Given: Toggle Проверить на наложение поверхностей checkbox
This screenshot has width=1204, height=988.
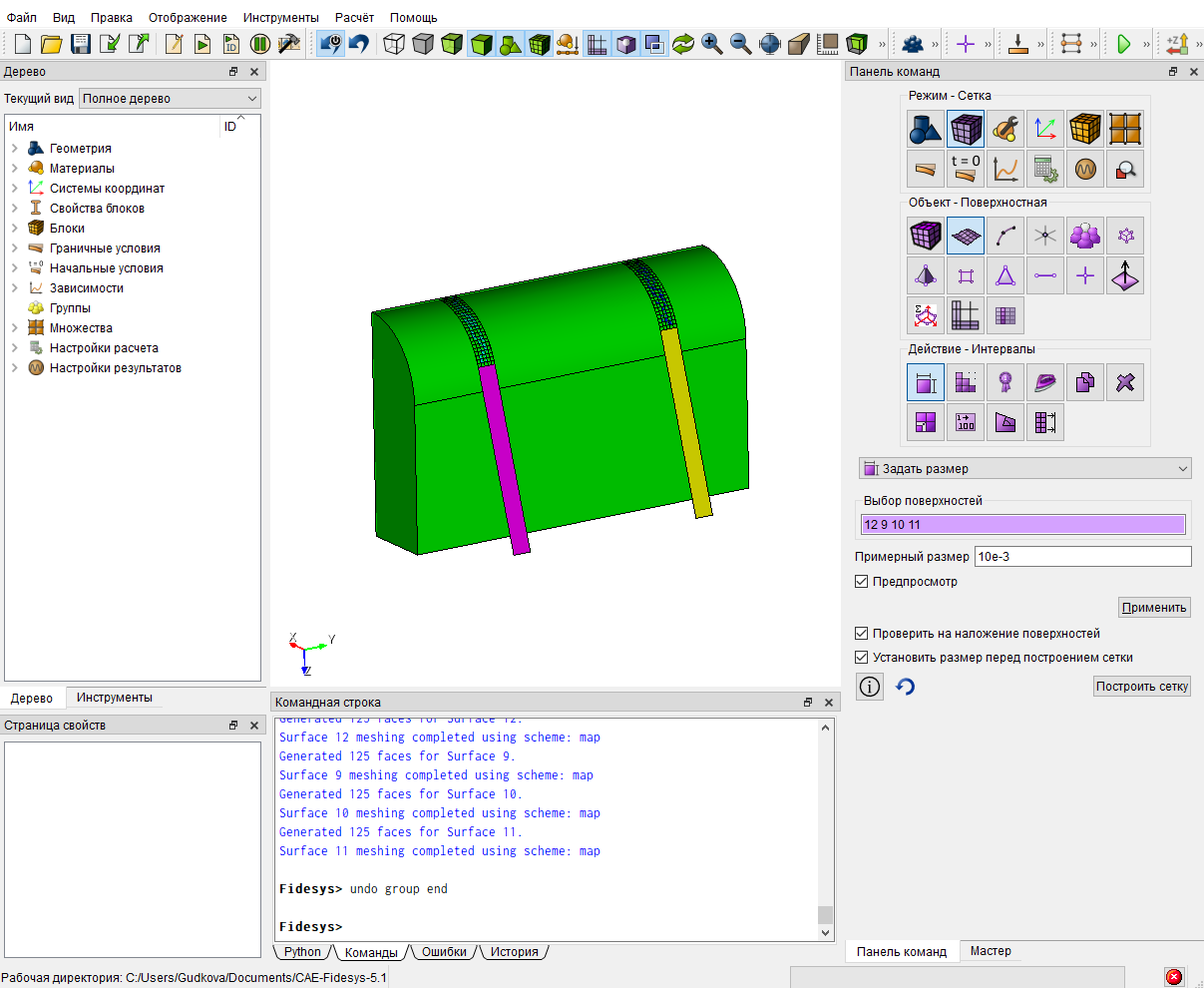Looking at the screenshot, I should click(862, 634).
